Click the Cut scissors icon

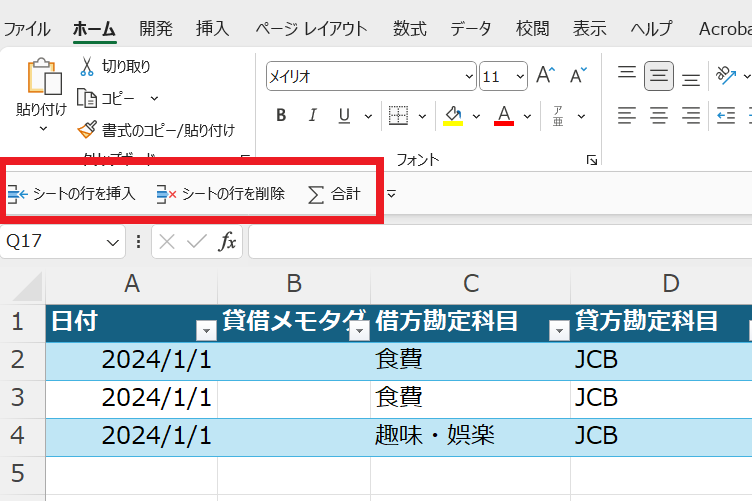tap(87, 67)
